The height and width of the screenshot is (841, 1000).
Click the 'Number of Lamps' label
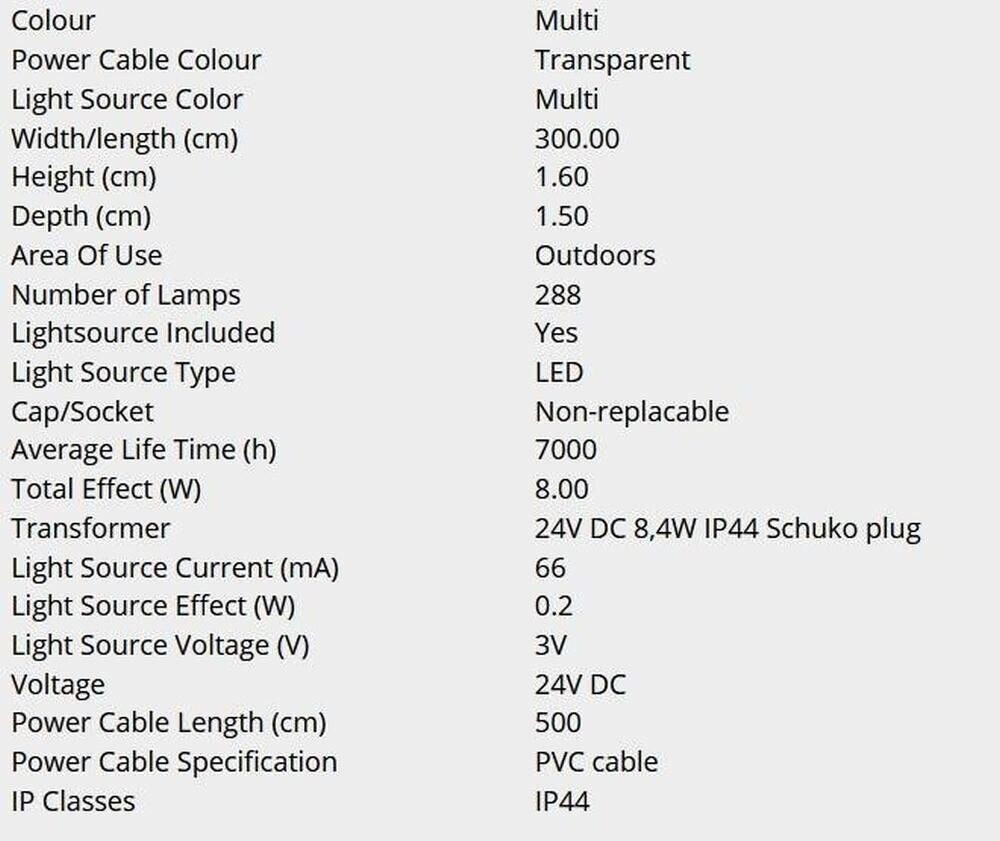[x=126, y=295]
